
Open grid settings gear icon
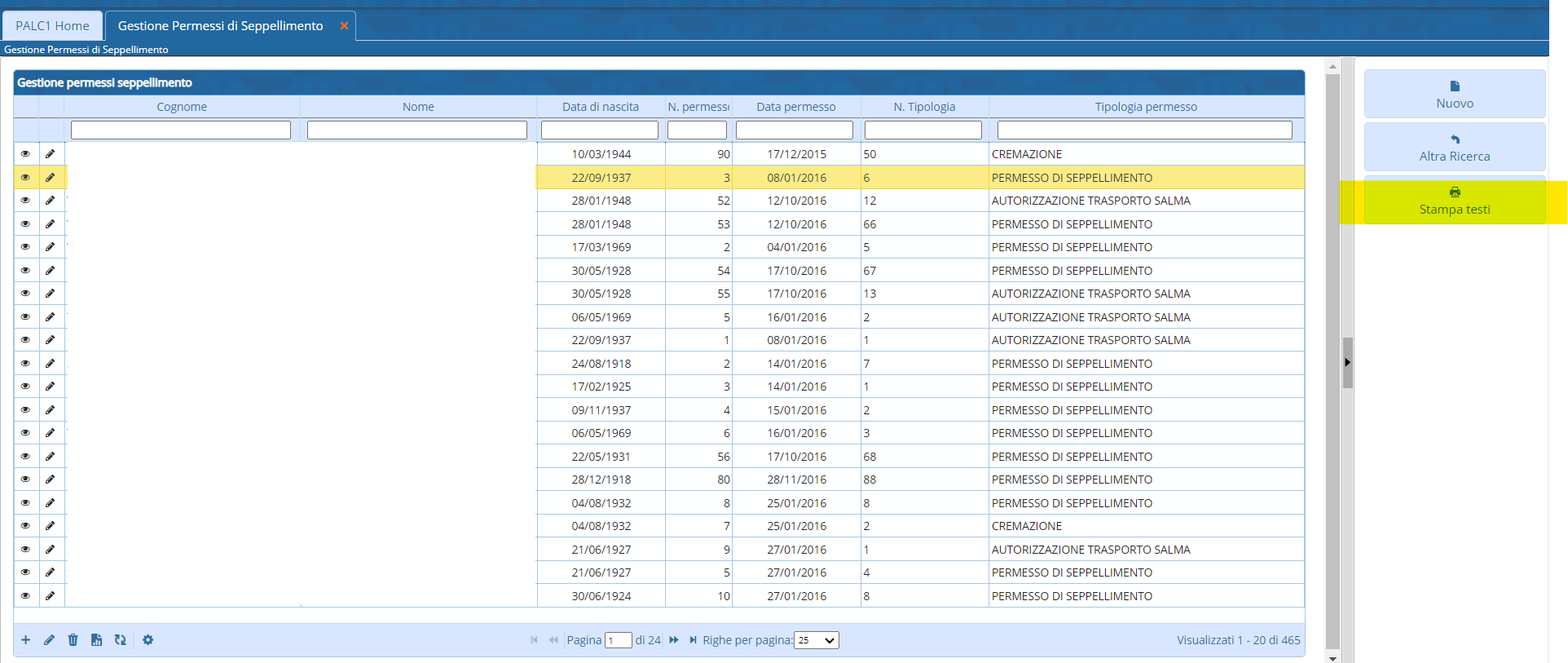point(148,640)
